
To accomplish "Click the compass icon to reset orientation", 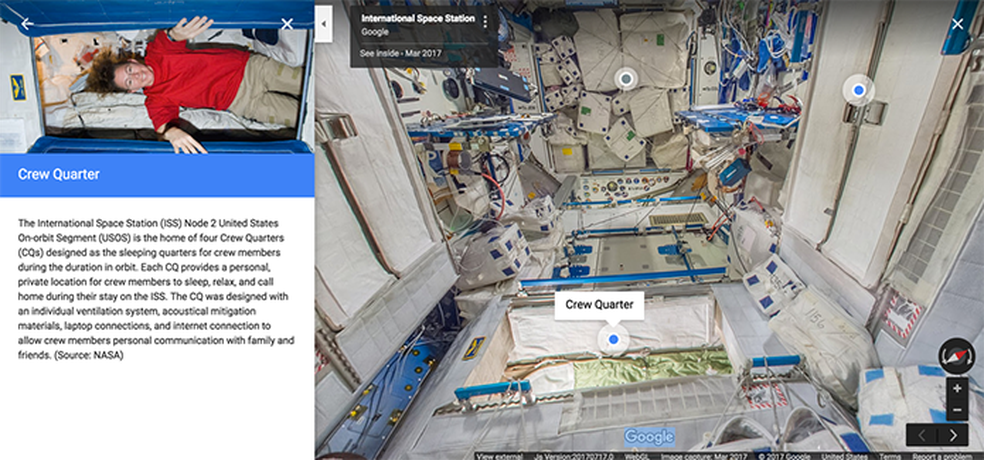I will coord(955,356).
